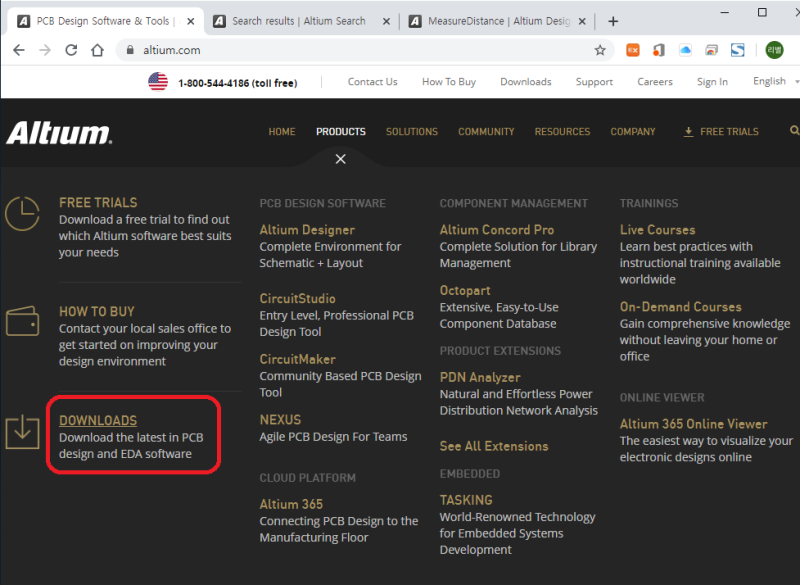Screen dimensions: 800x585
Task: Open a new browser tab
Action: [613, 21]
